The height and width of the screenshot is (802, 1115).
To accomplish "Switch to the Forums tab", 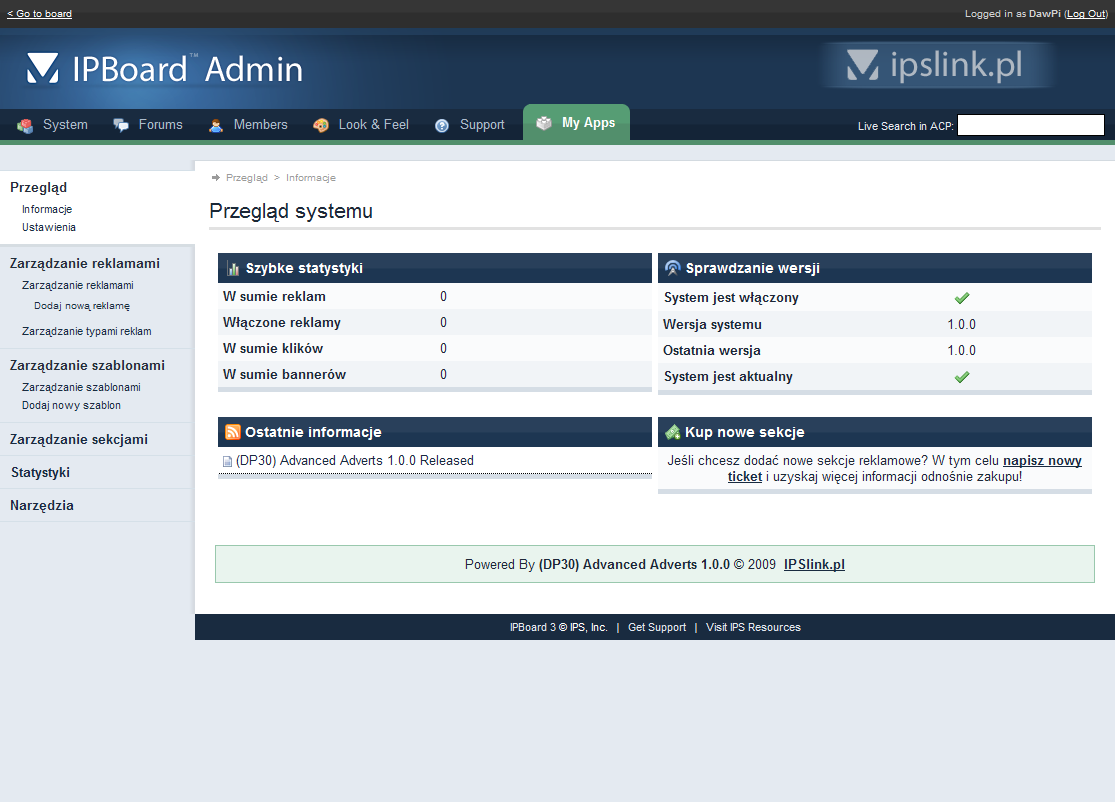I will pos(160,125).
